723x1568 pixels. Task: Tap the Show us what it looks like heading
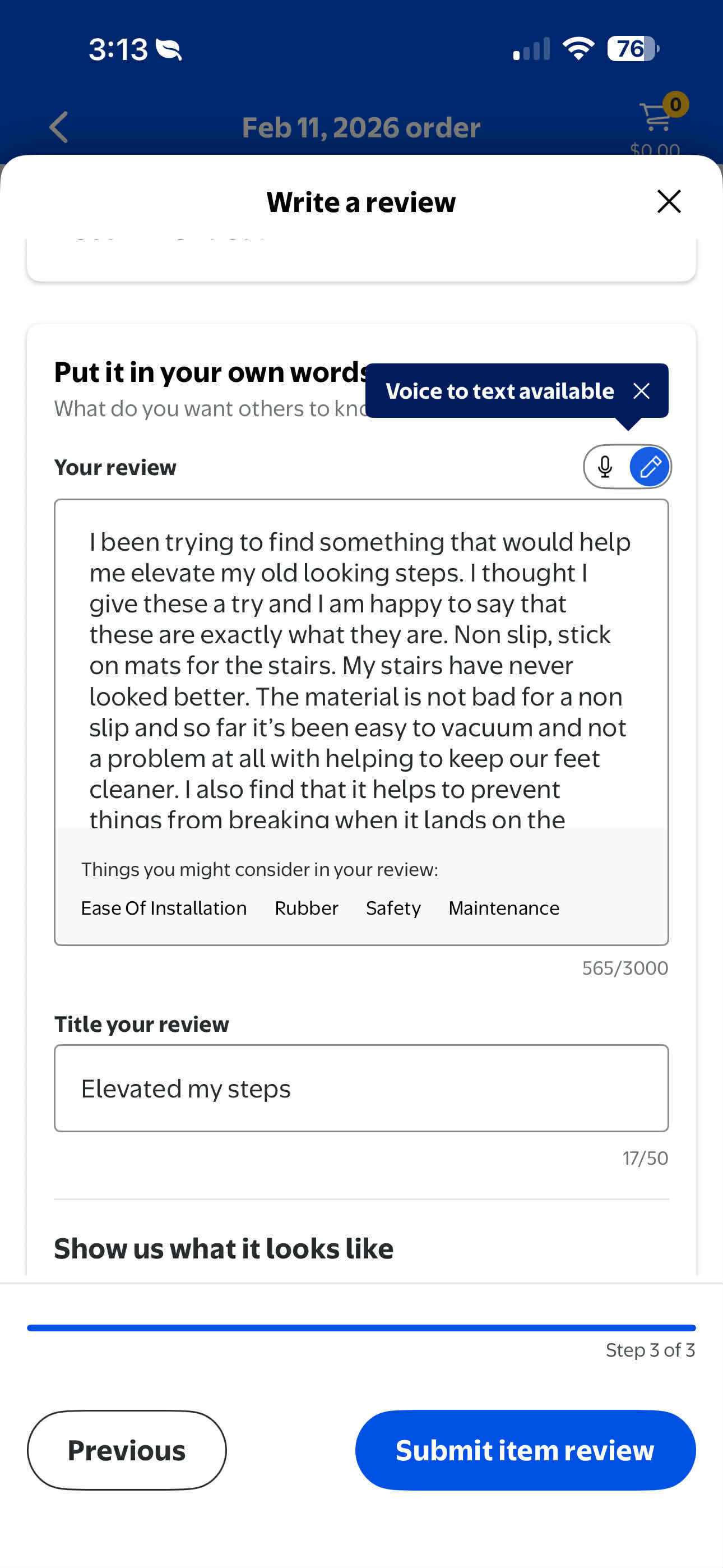(x=224, y=1248)
